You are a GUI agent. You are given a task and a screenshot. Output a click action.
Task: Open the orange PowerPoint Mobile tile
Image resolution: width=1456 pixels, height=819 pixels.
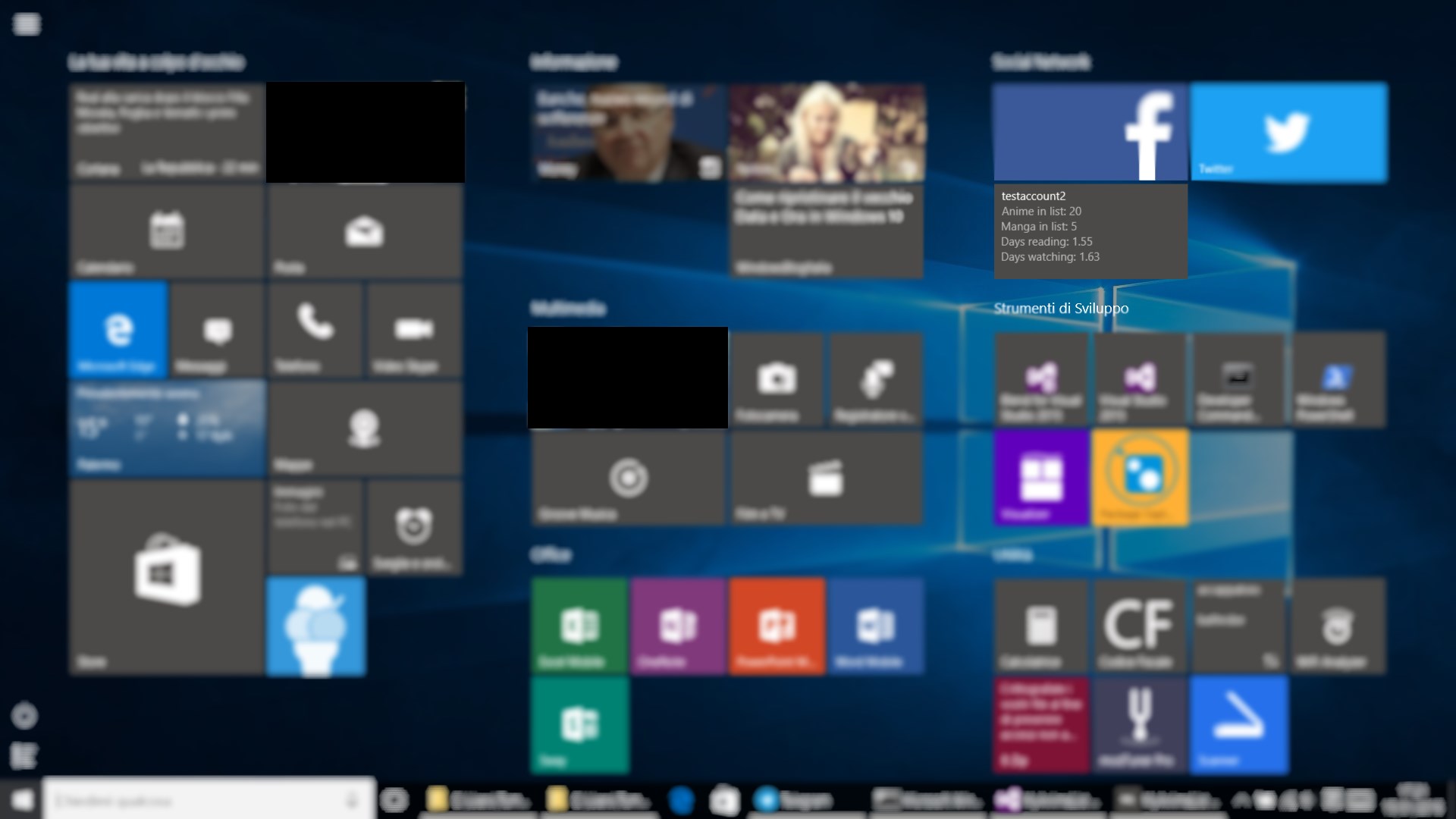tap(777, 626)
